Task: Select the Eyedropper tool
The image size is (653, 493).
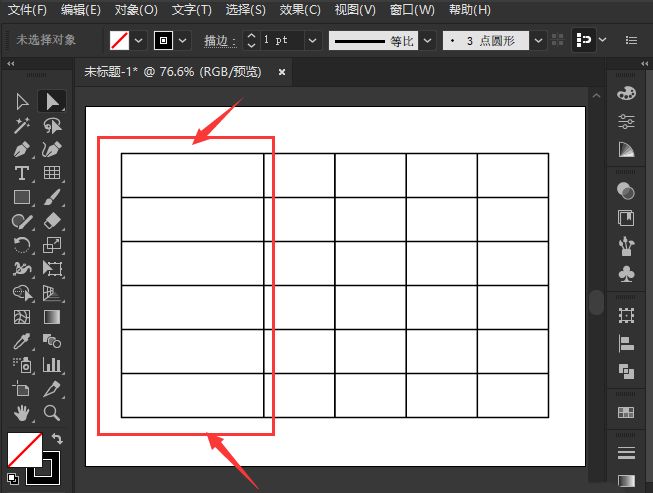Action: (22, 341)
